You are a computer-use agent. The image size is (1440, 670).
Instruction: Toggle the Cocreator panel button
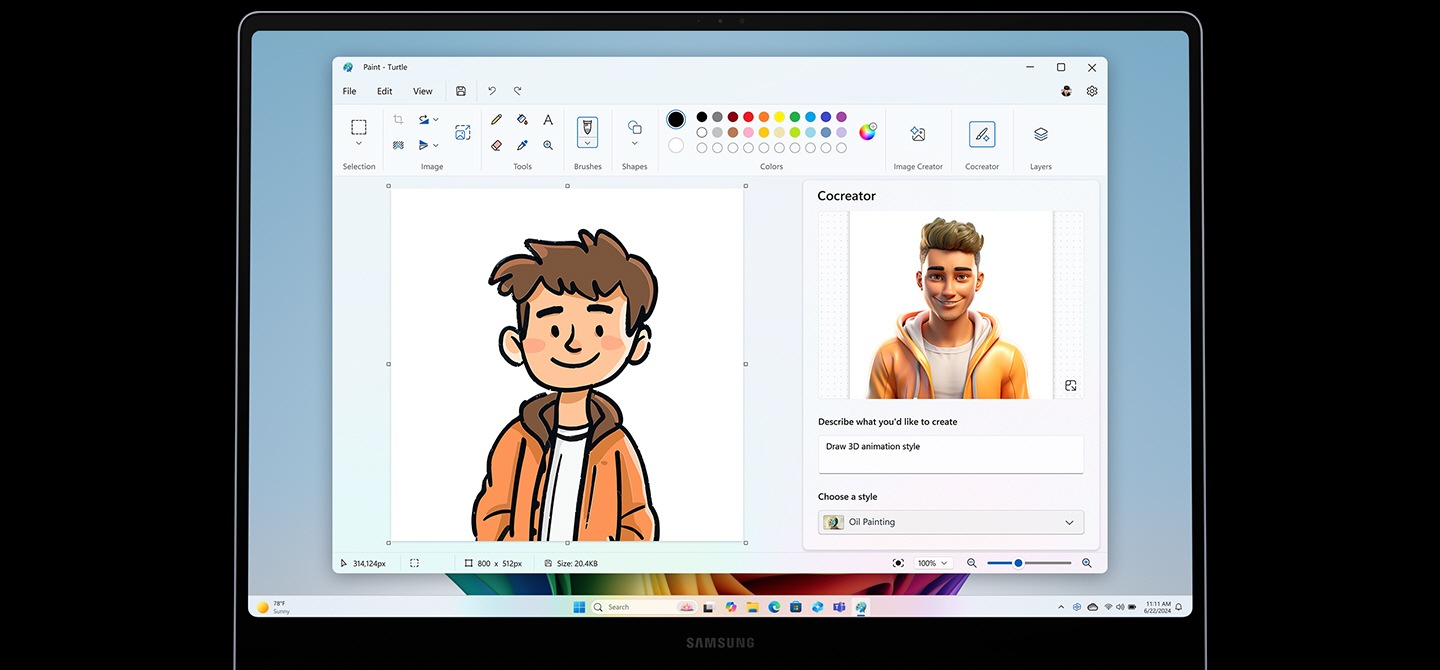[x=981, y=134]
